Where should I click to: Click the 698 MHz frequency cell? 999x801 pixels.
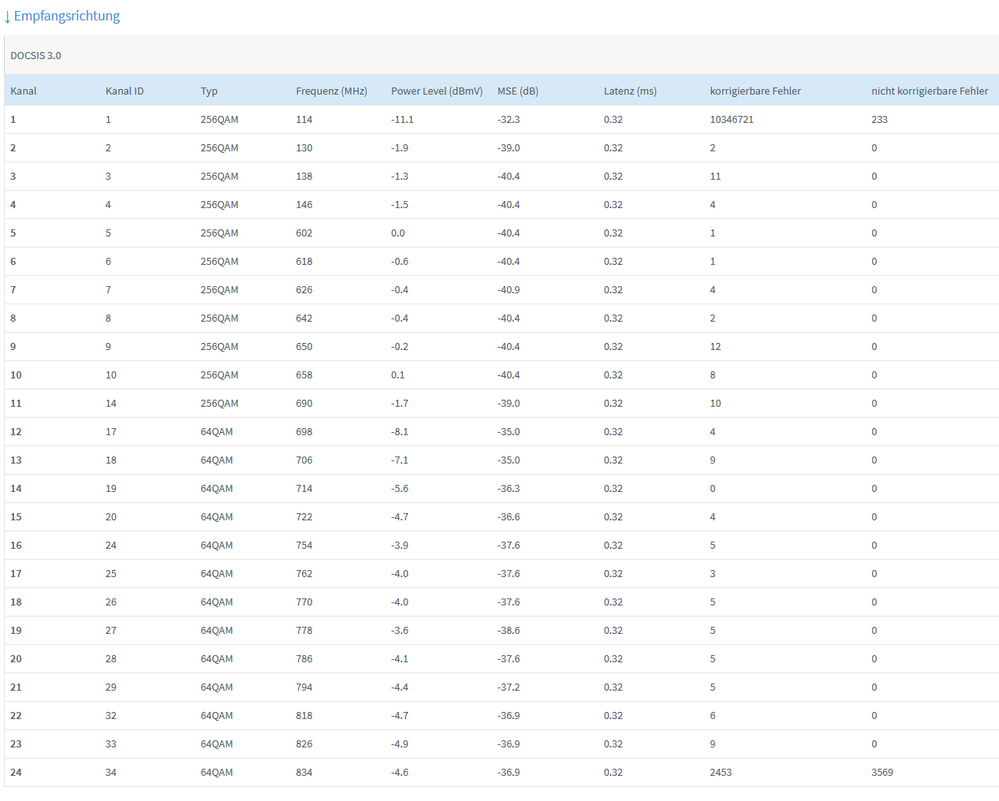point(304,432)
